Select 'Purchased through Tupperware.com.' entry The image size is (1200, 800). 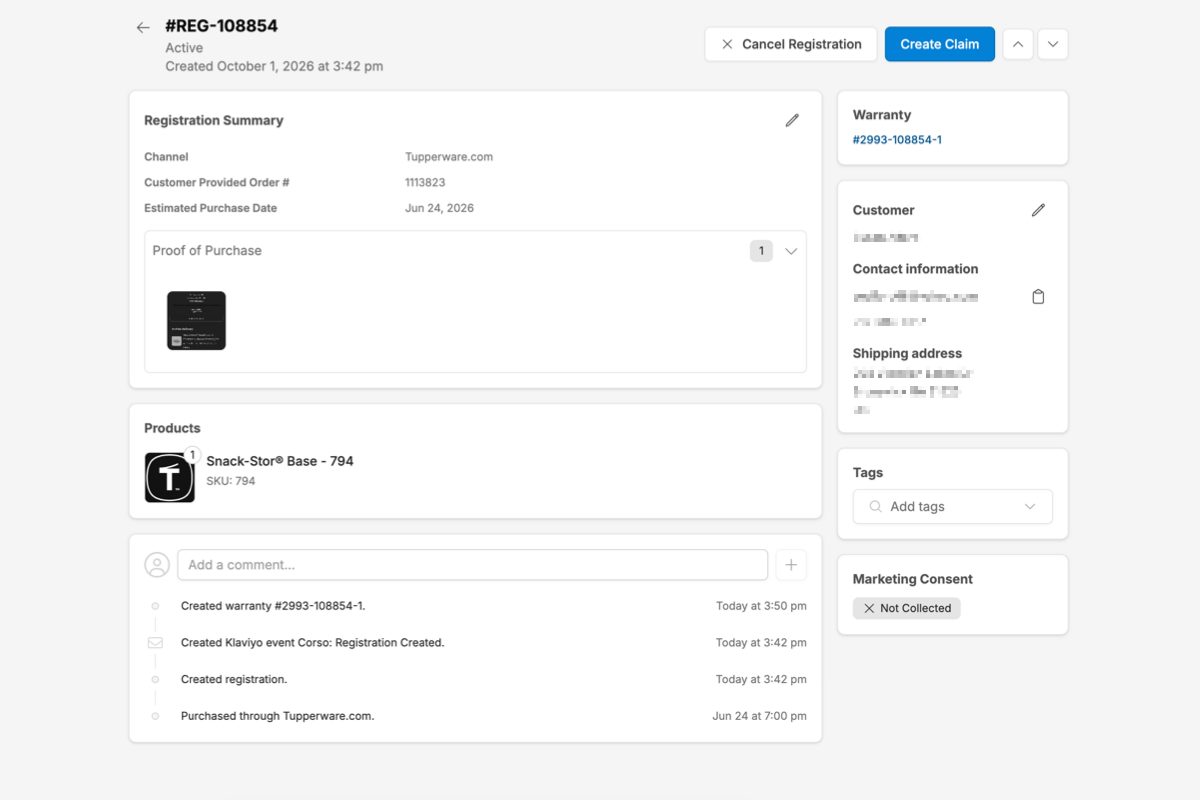(277, 716)
